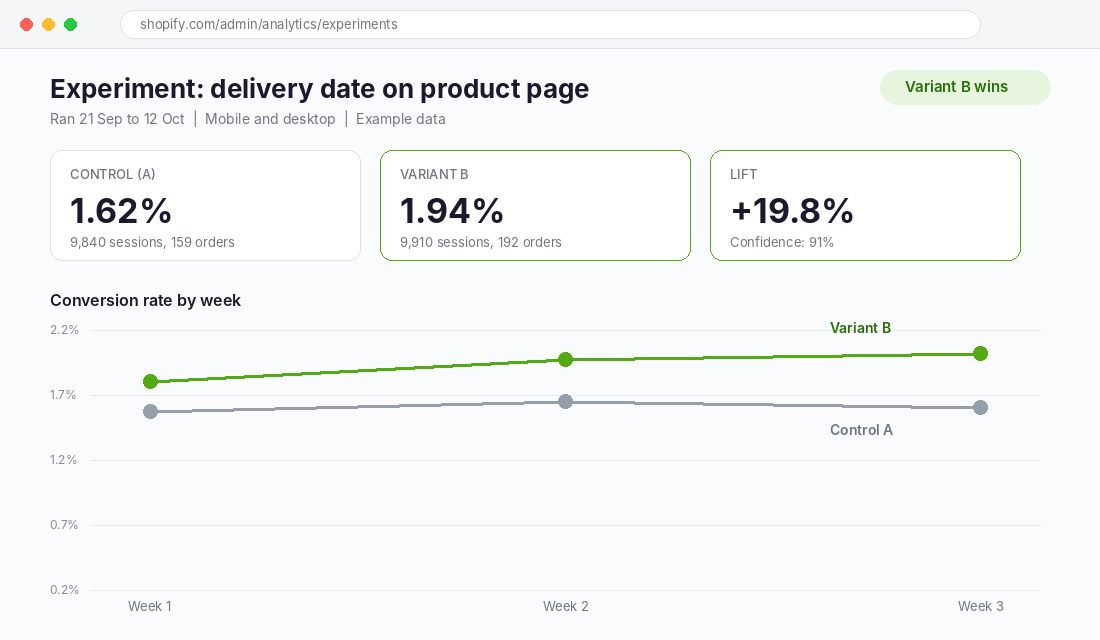Click the '1.7%' y-axis label
The width and height of the screenshot is (1100, 640).
(63, 395)
